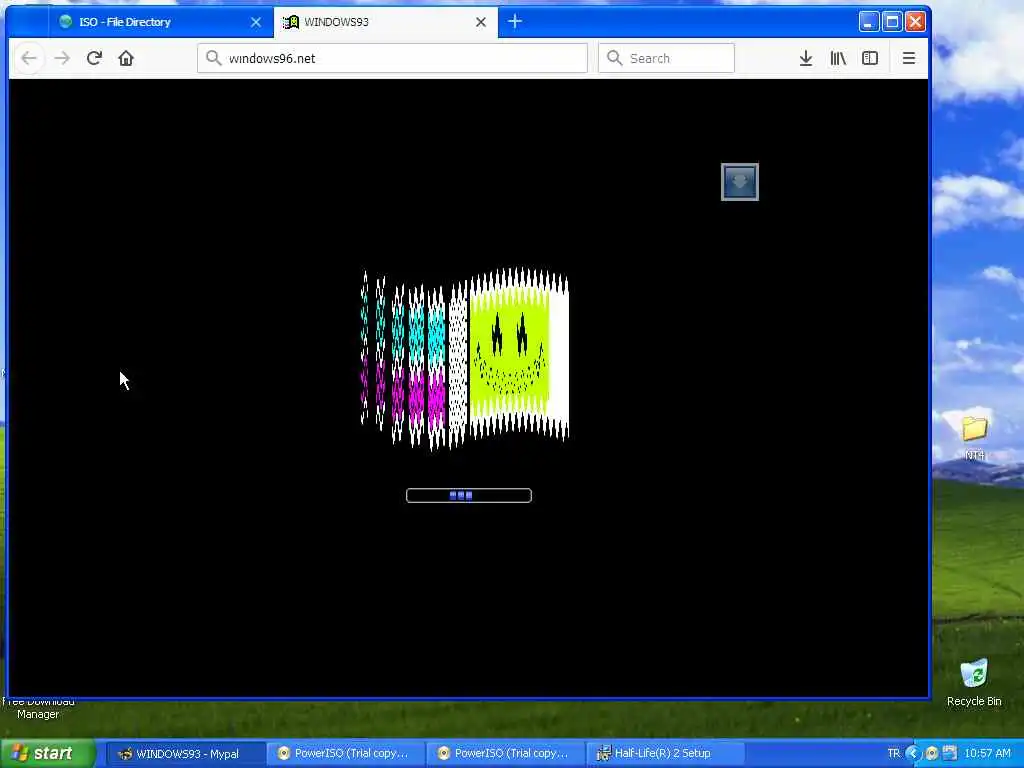This screenshot has width=1024, height=768.
Task: Close the ISO - File Directory tab
Action: tap(256, 22)
